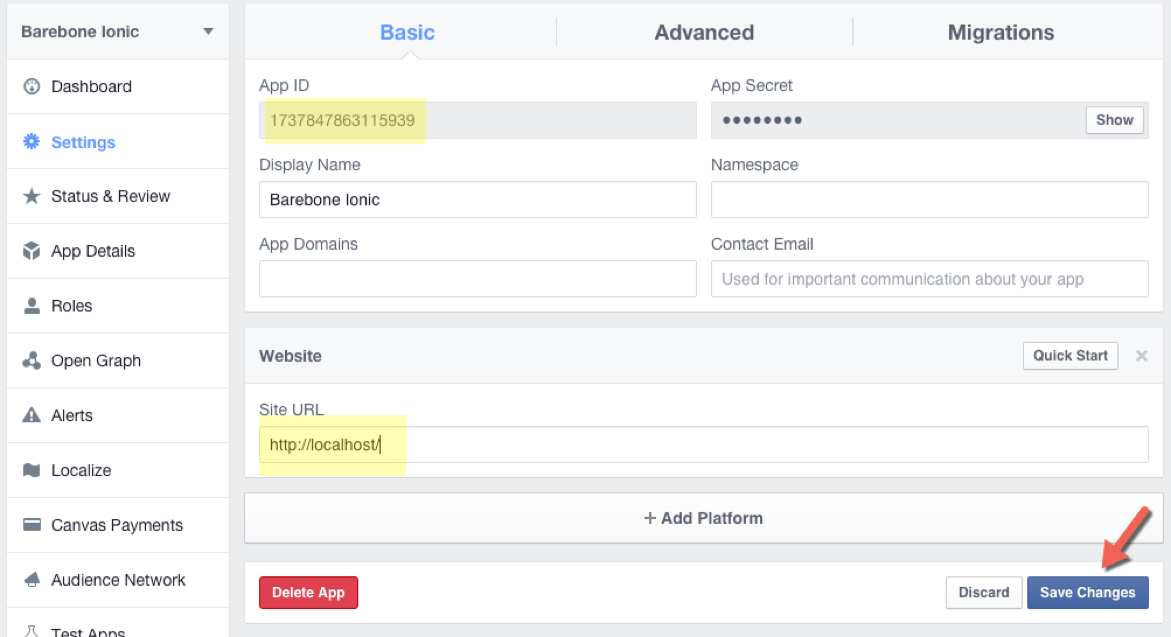The image size is (1171, 637).
Task: Select Settings in the sidebar
Action: point(118,141)
